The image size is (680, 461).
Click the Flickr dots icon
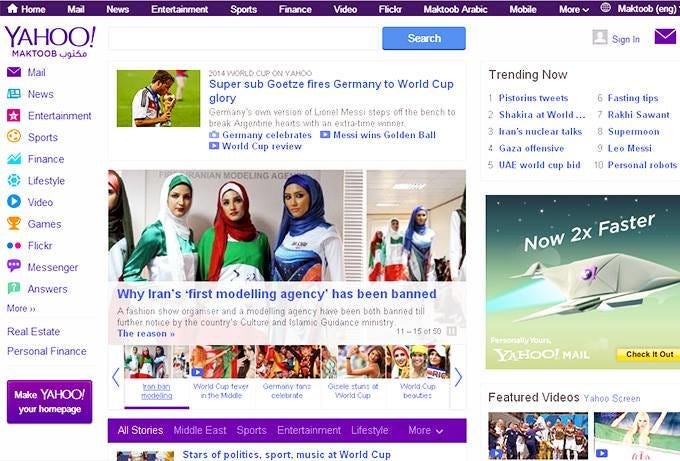(14, 245)
